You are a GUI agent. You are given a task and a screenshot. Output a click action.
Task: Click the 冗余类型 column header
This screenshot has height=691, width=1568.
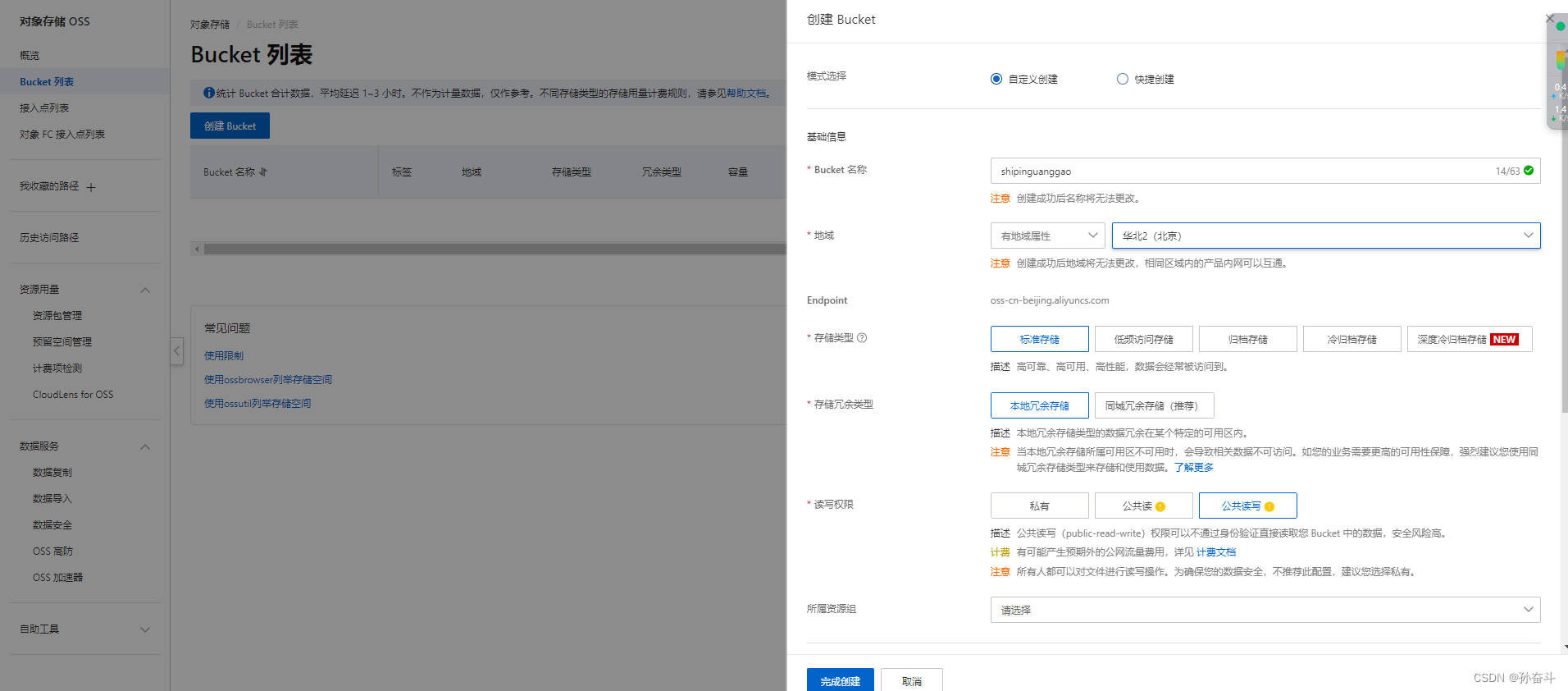[x=662, y=172]
